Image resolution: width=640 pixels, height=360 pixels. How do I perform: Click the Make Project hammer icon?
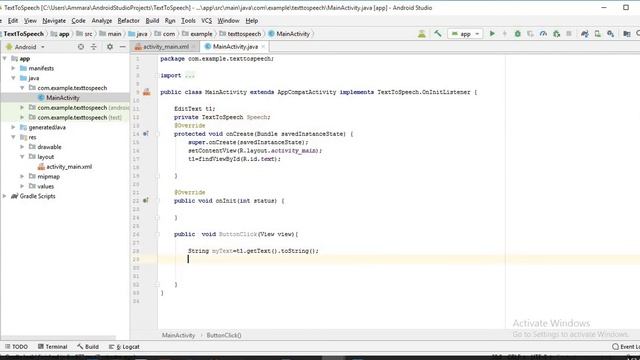click(x=438, y=34)
